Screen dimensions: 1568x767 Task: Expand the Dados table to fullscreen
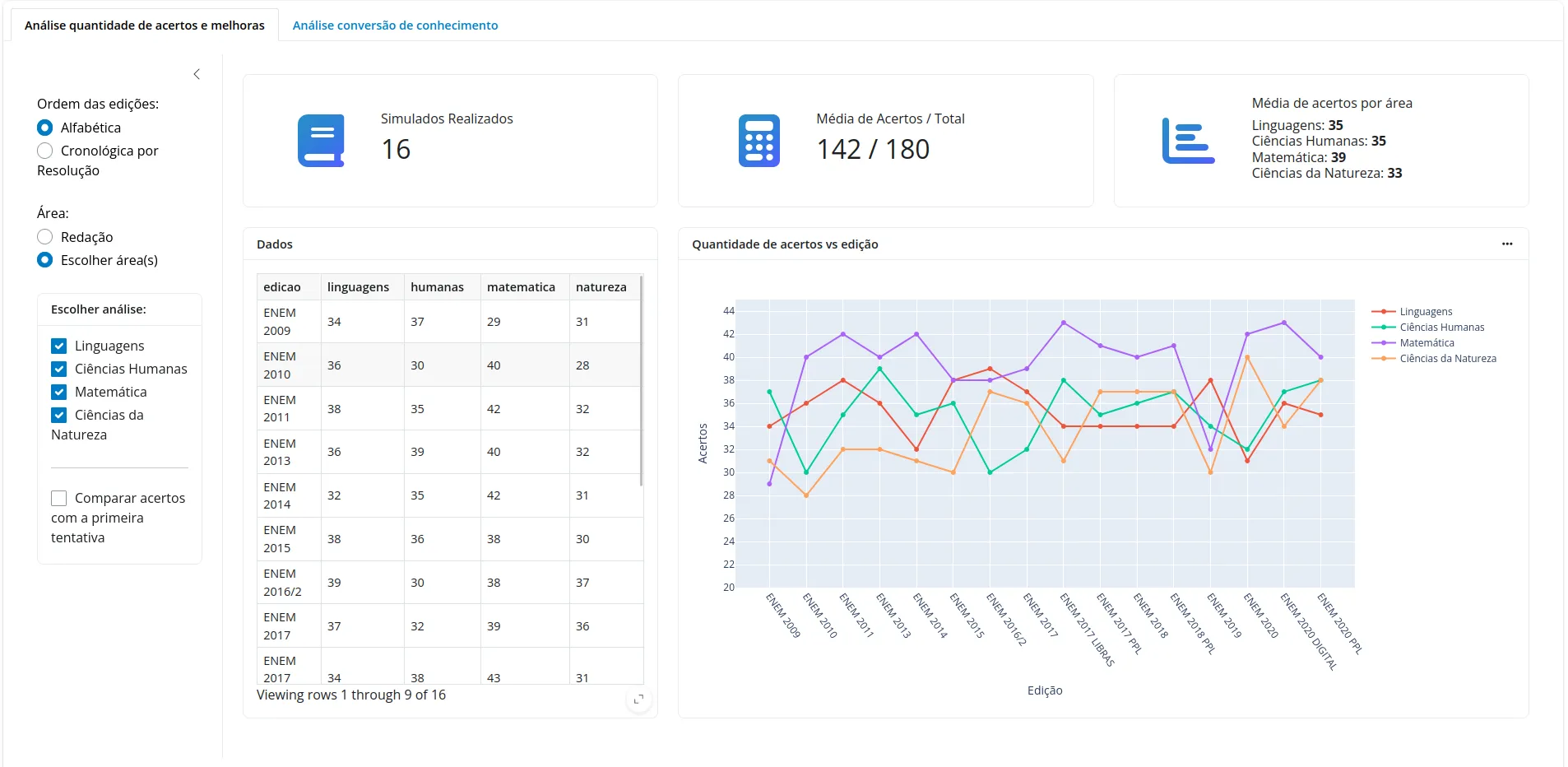(639, 700)
